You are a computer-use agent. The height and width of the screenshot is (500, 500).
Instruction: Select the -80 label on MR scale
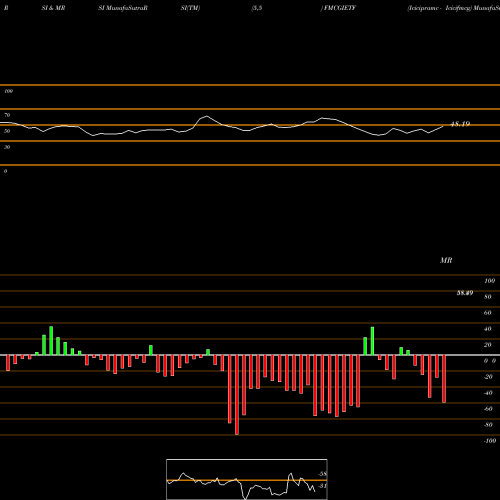pos(488,425)
